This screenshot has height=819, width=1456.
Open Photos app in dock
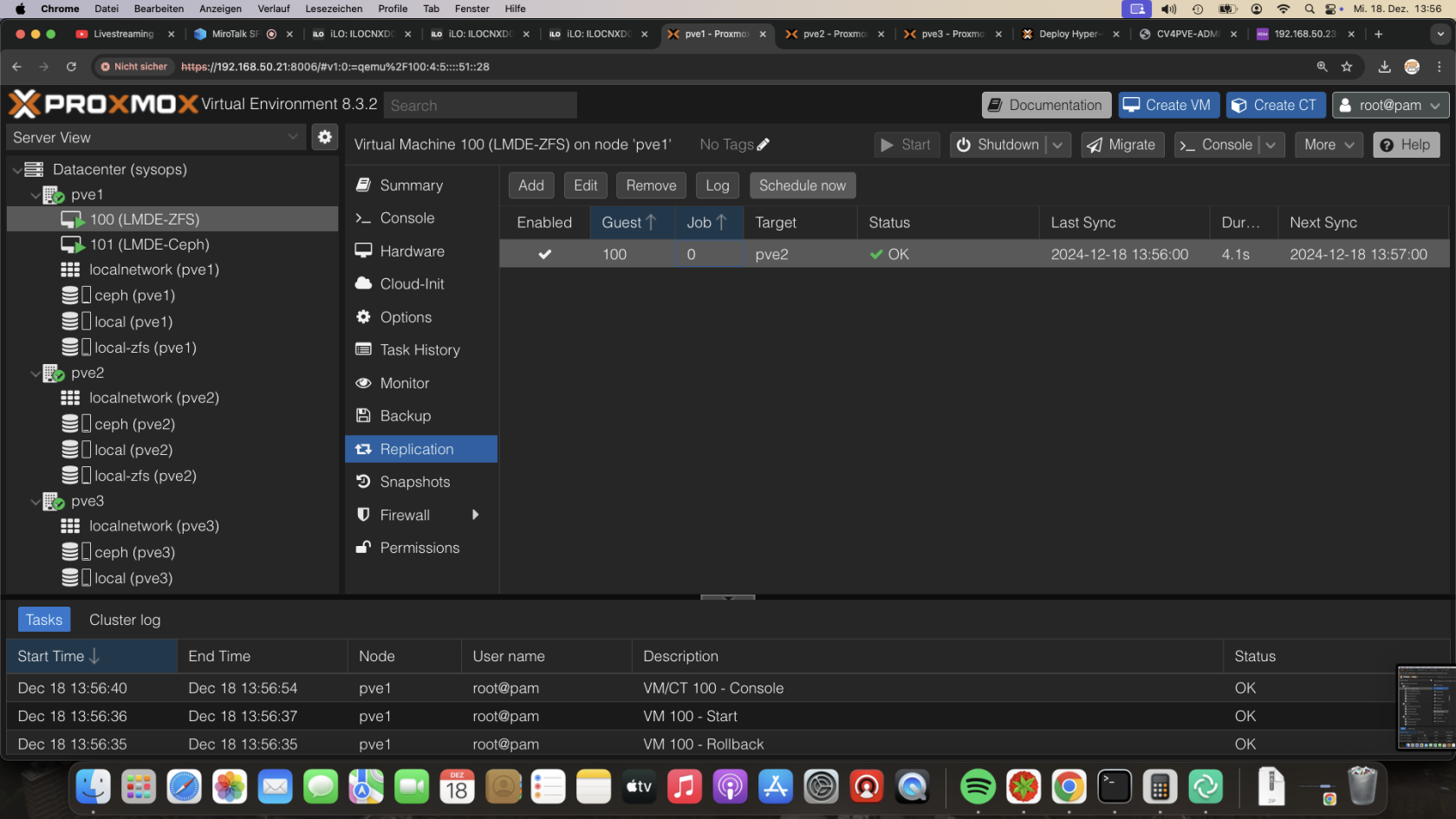tap(230, 787)
